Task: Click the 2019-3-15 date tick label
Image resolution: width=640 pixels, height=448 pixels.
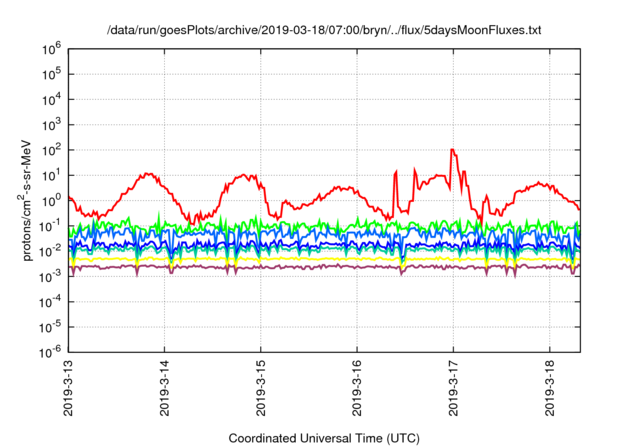Action: coord(261,388)
